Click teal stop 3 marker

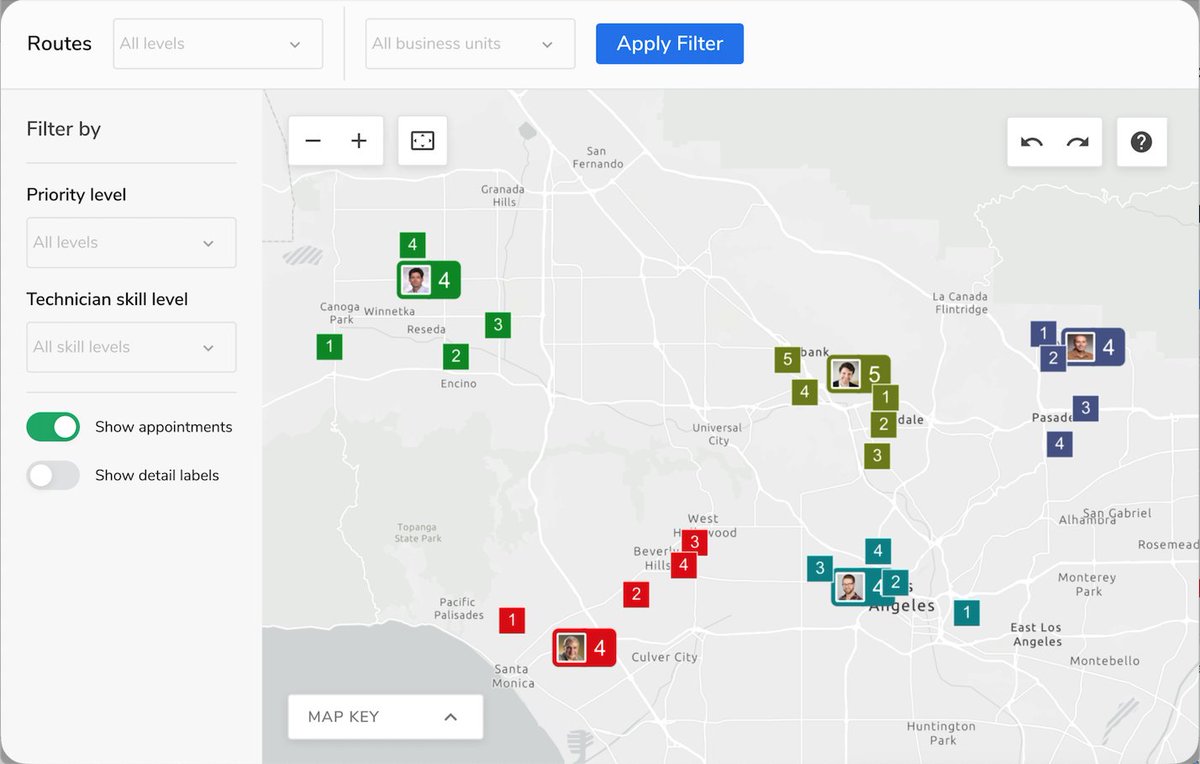(820, 568)
